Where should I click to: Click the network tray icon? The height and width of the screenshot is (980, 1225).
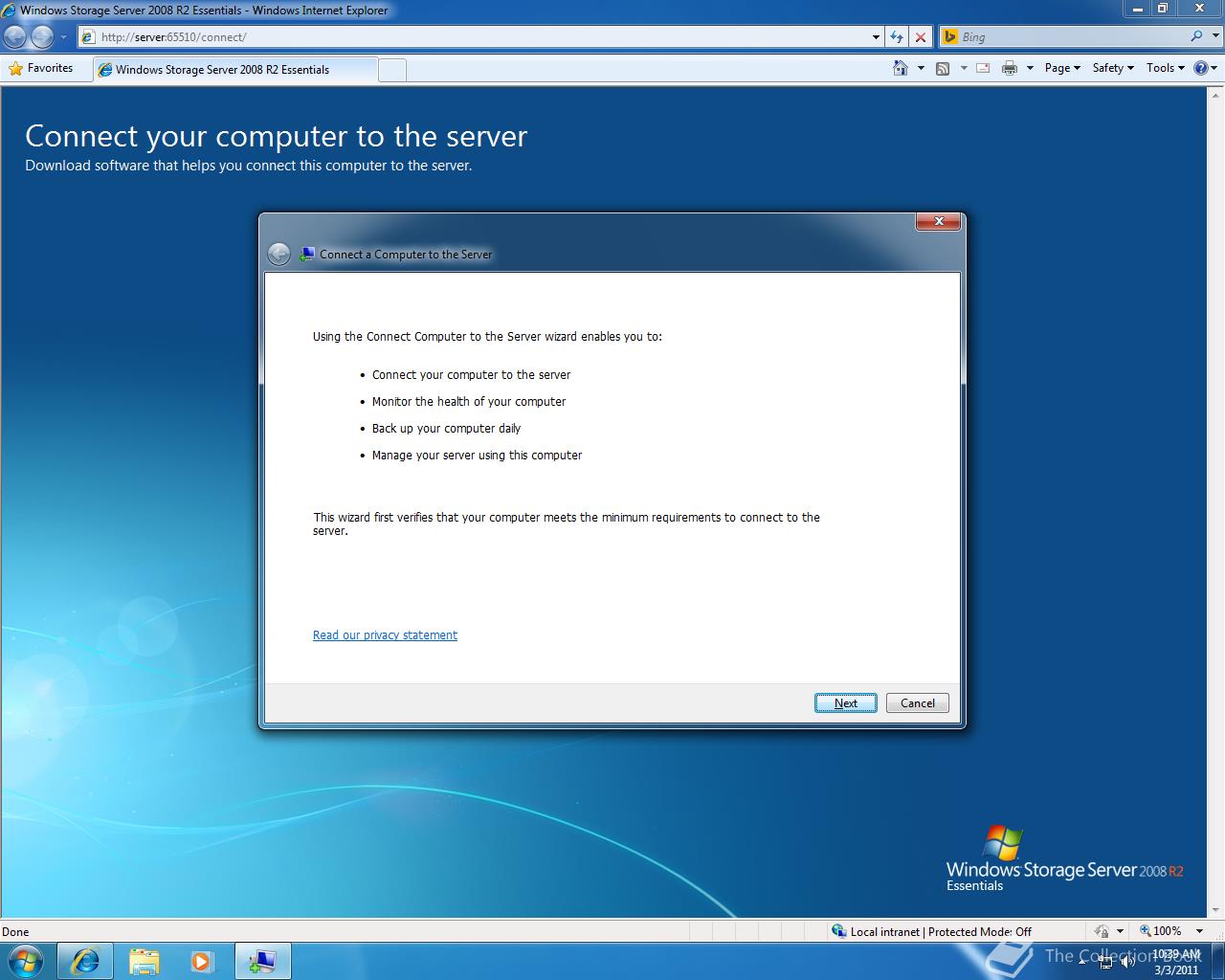coord(1105,962)
